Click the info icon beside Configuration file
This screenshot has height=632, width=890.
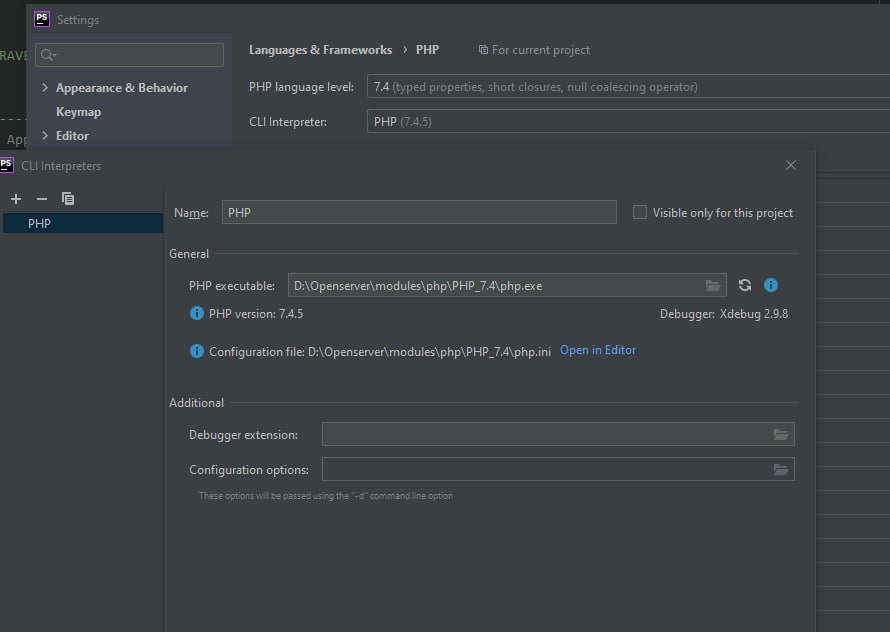196,351
